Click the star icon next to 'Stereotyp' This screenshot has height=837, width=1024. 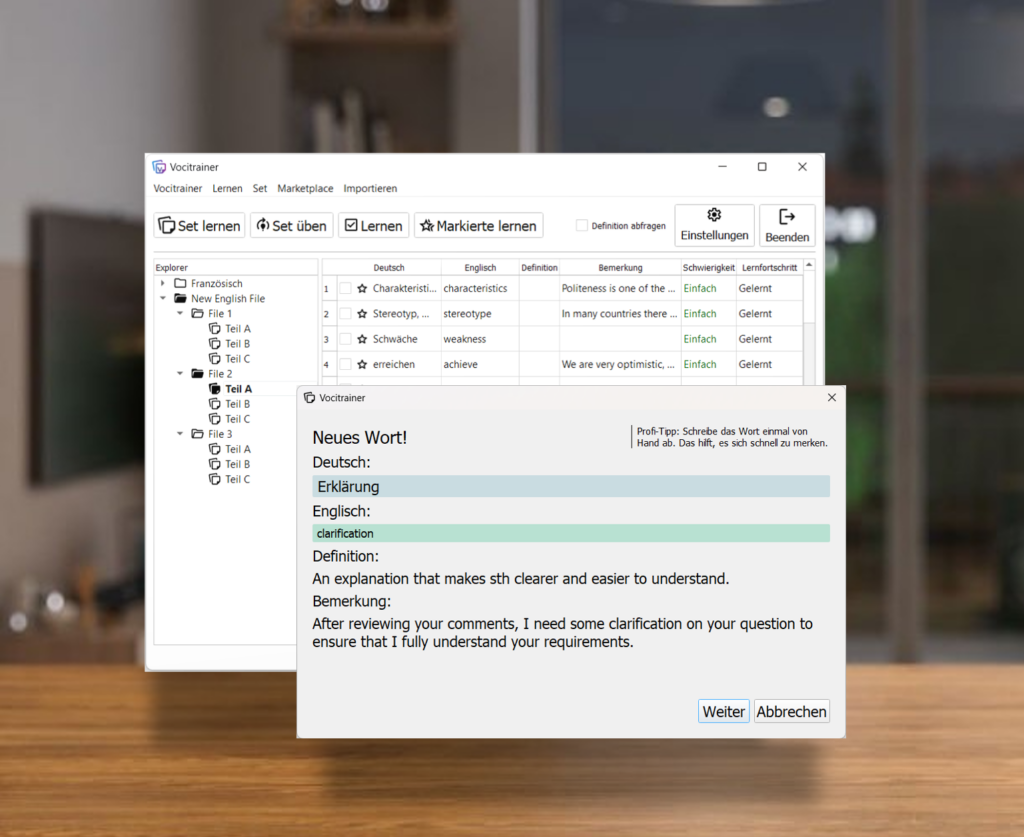[362, 314]
